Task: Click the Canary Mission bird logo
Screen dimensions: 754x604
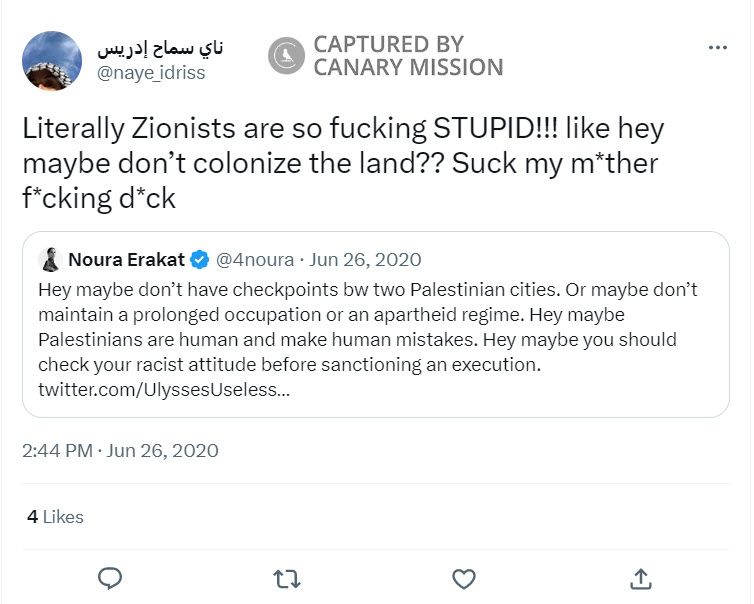Action: click(286, 56)
